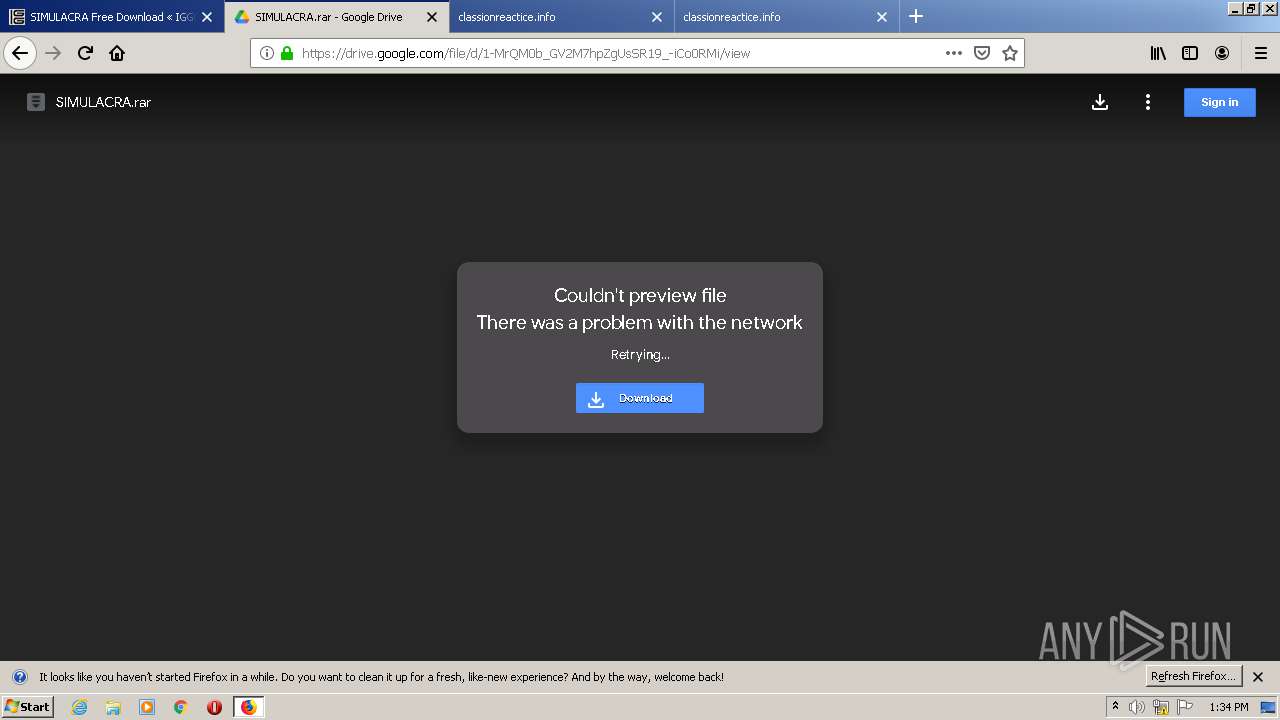
Task: Click the blue Download button in dialog
Action: [x=640, y=398]
